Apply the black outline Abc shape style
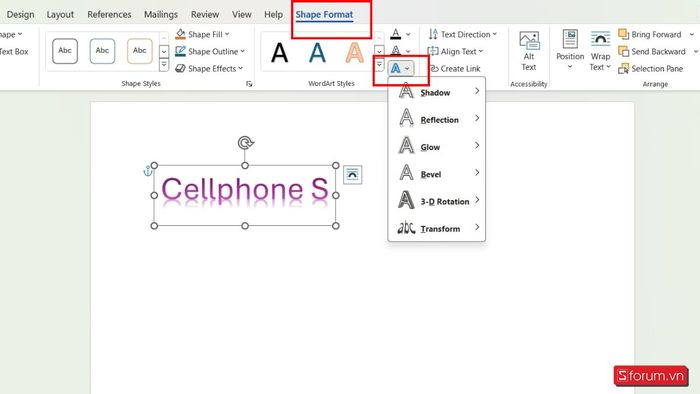The width and height of the screenshot is (700, 394). point(65,51)
